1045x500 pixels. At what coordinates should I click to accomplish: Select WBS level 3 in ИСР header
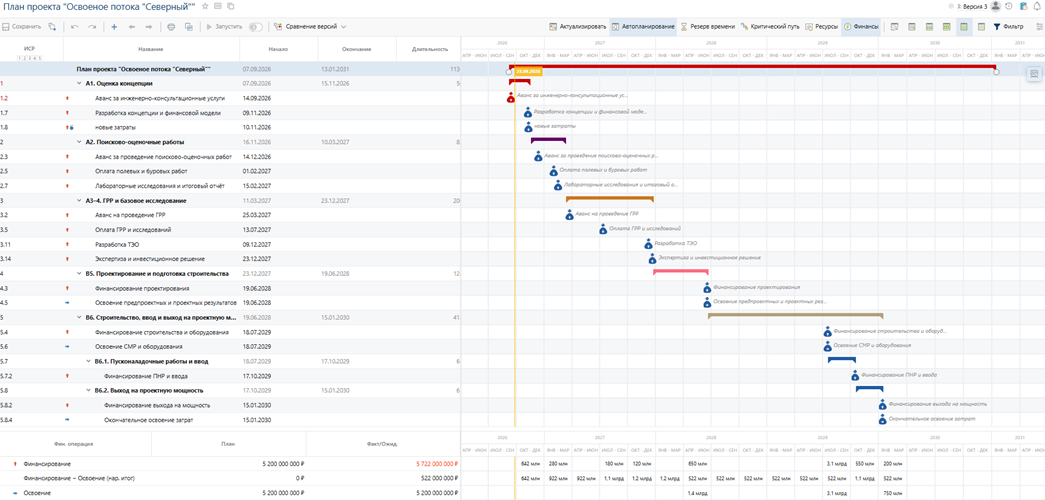pyautogui.click(x=31, y=59)
